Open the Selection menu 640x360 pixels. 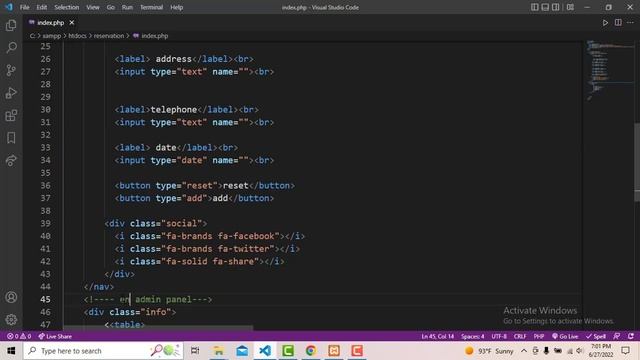[67, 7]
